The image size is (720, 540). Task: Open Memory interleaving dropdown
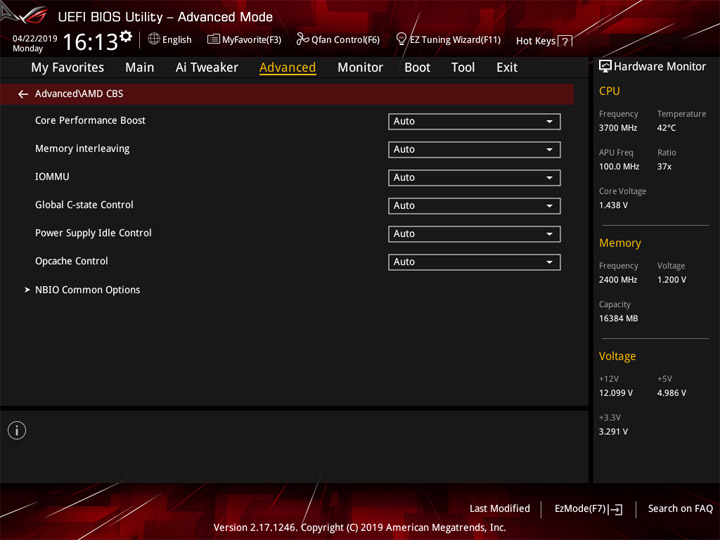(x=474, y=150)
